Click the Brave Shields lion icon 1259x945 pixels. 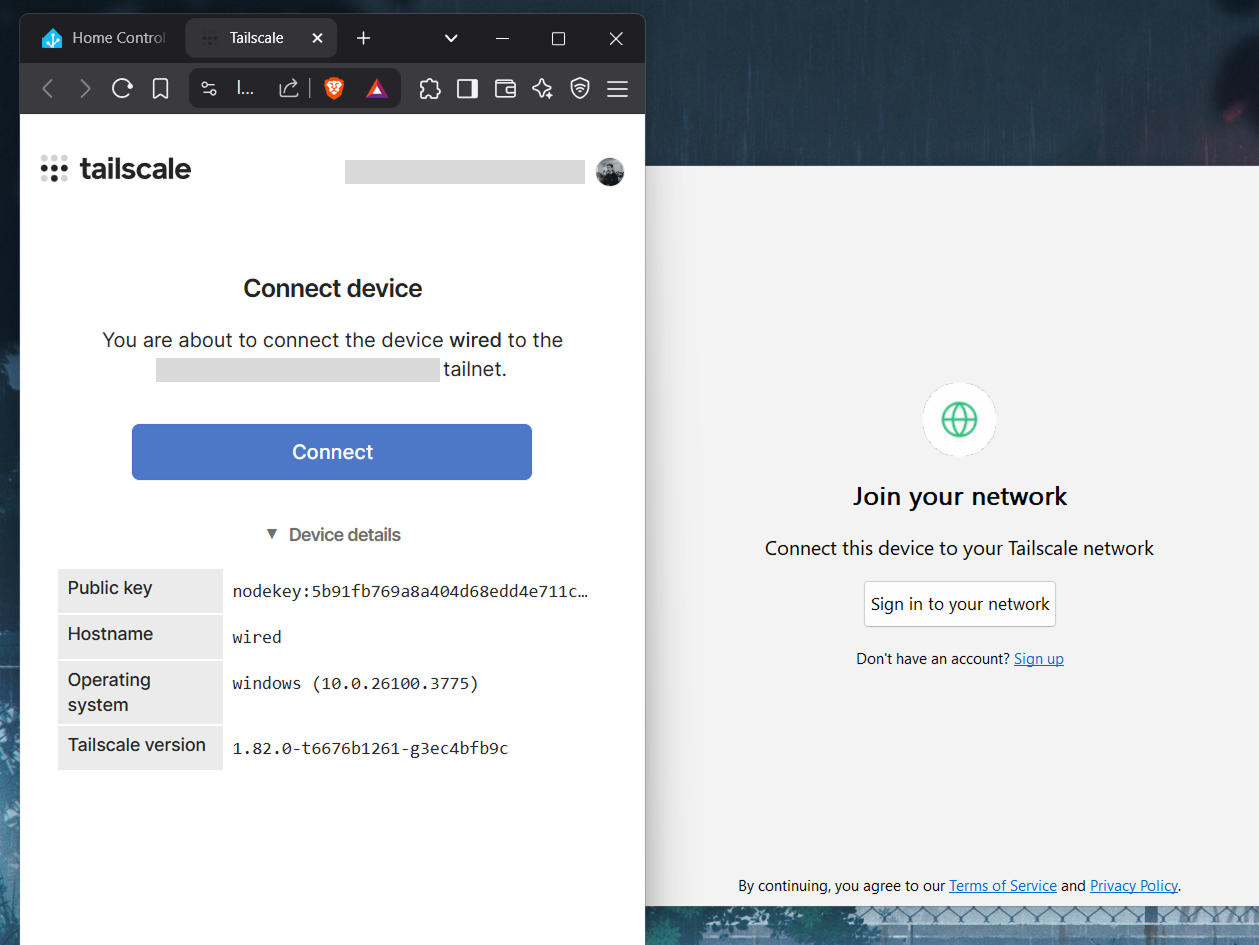click(334, 89)
